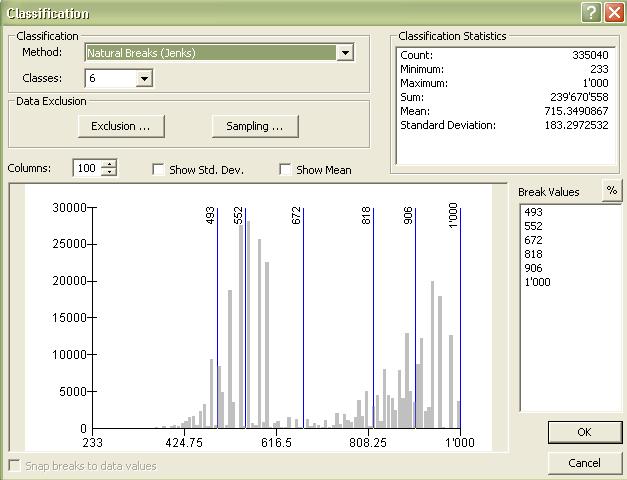Select break value 493 in list

point(533,212)
